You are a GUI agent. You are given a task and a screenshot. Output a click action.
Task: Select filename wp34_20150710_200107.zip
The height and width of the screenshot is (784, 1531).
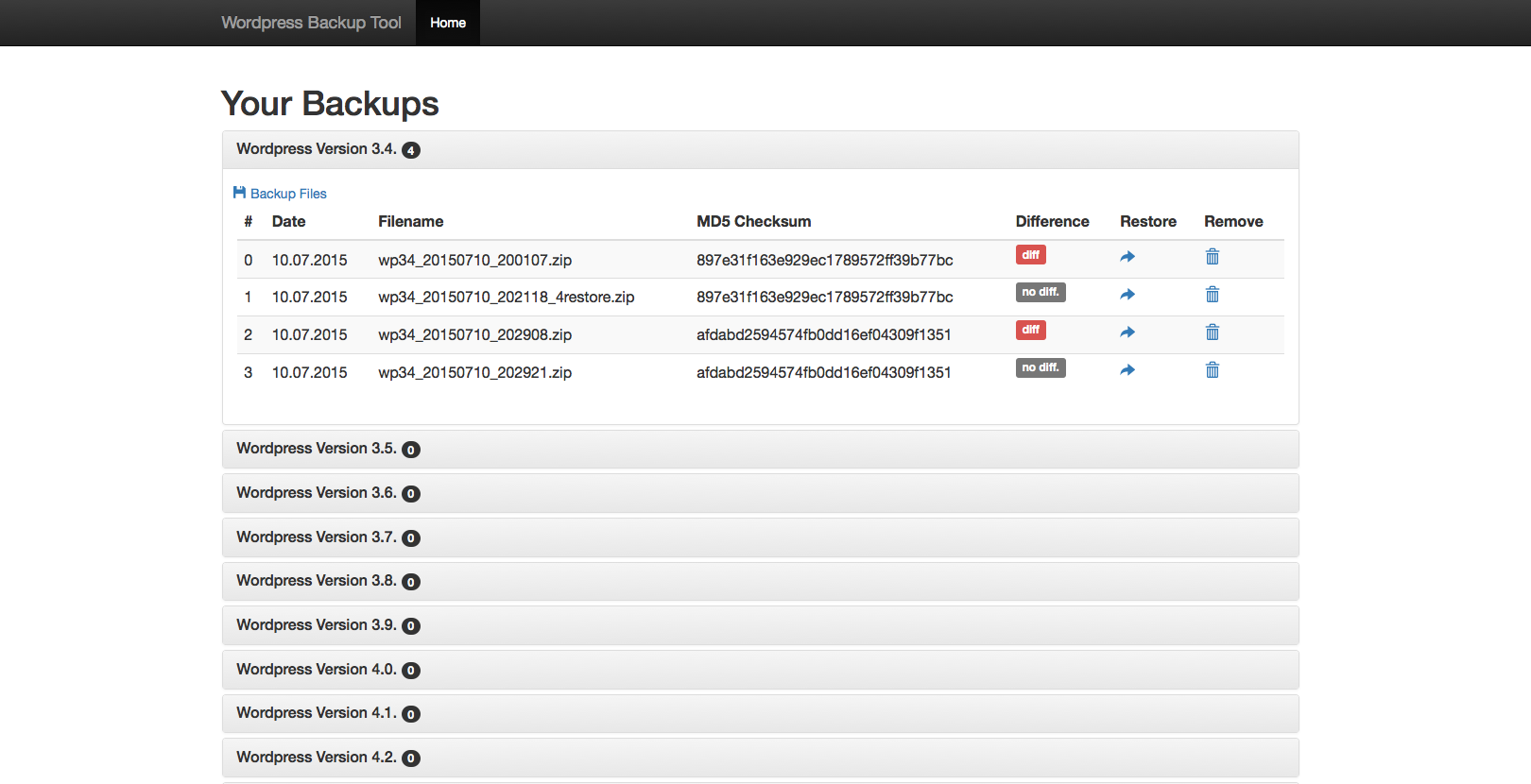[474, 260]
